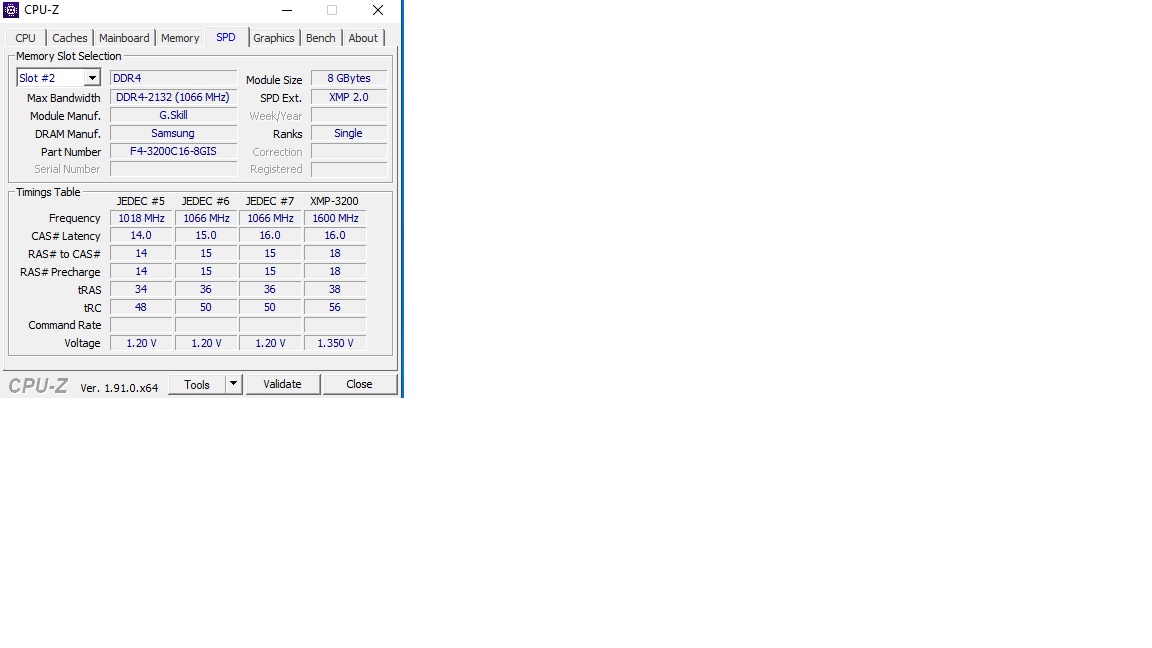
Task: Click the CPU-Z app icon in title bar
Action: (11, 10)
